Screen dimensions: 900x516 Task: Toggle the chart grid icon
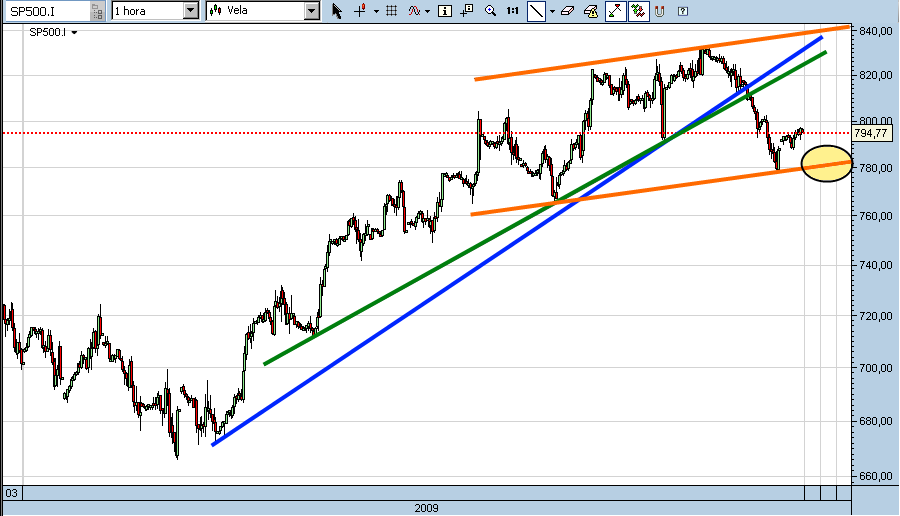click(x=391, y=11)
